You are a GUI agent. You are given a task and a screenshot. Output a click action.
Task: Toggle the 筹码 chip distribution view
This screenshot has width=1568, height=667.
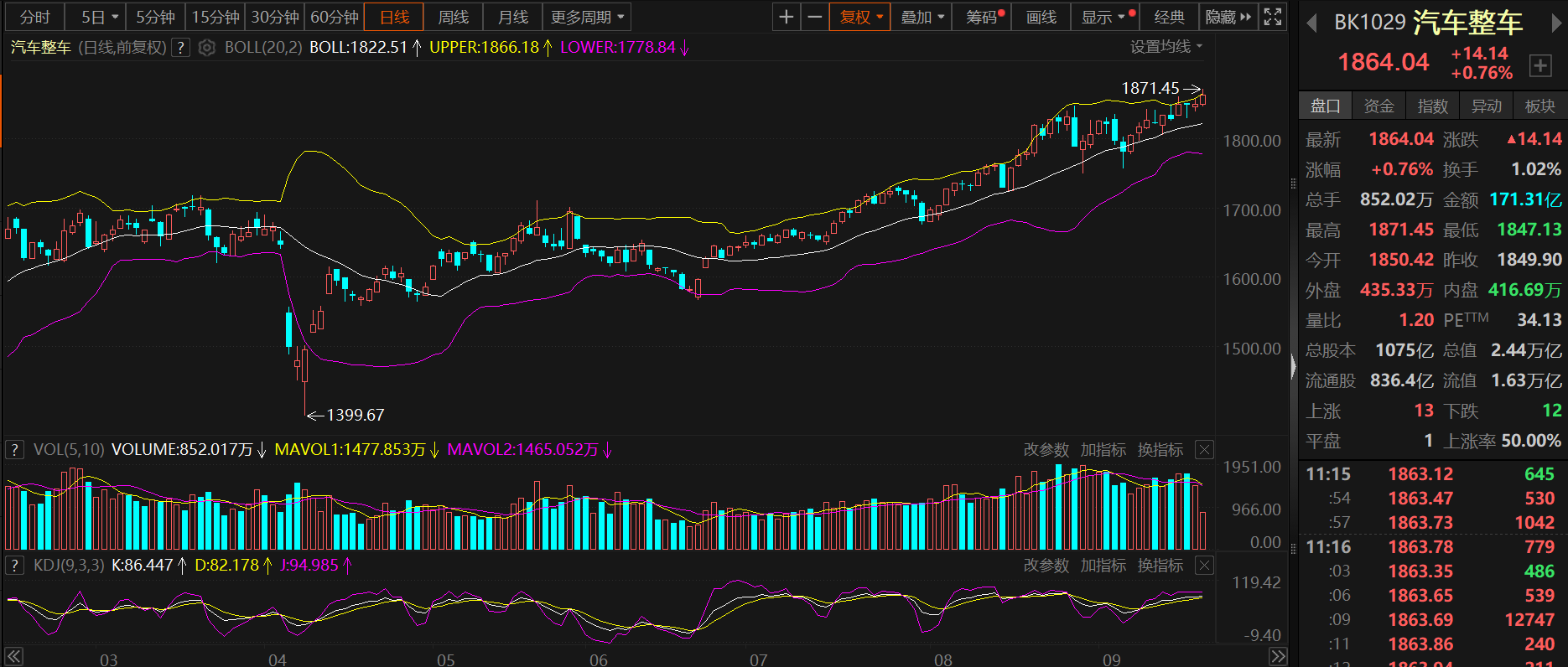point(983,17)
